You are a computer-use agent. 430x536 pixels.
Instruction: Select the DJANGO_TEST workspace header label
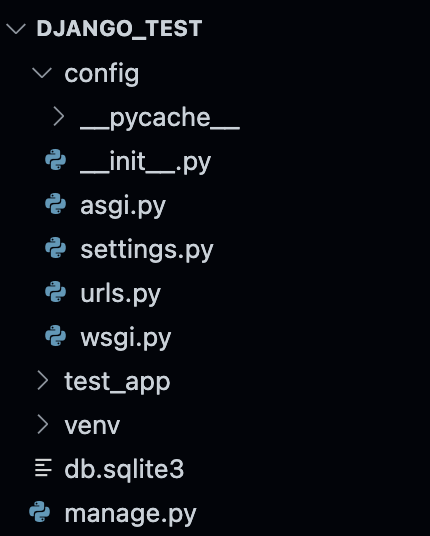click(x=119, y=28)
